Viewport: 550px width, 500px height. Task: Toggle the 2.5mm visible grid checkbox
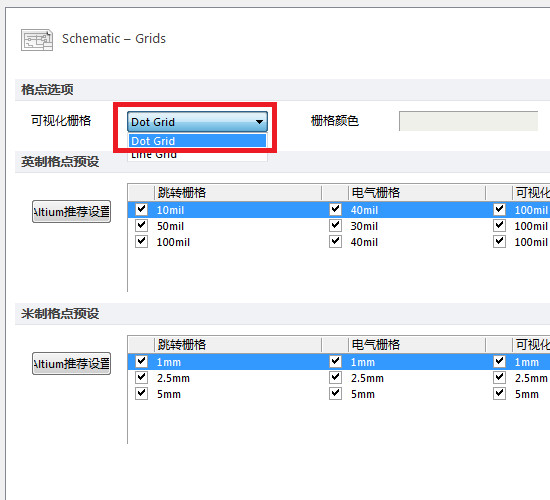coord(499,378)
